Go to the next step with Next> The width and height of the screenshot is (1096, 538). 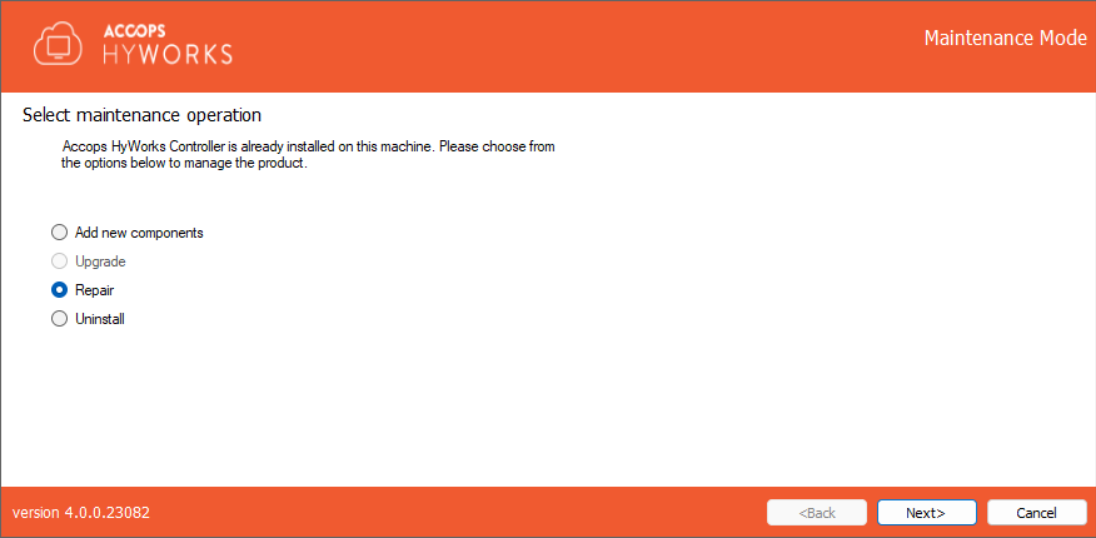(x=927, y=512)
